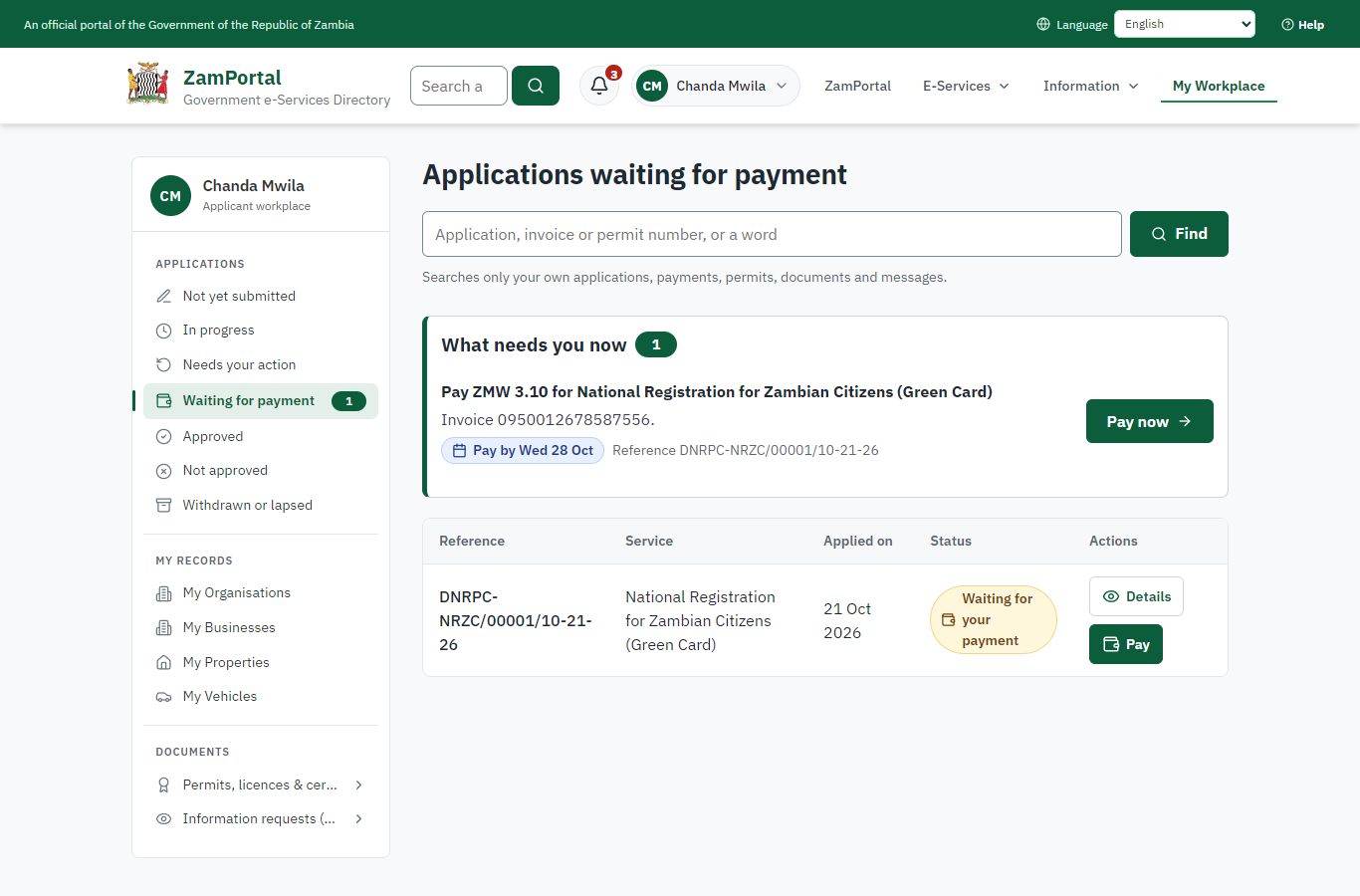This screenshot has height=896, width=1360.
Task: Click the Invoice 0950012678587556 text
Action: (548, 420)
